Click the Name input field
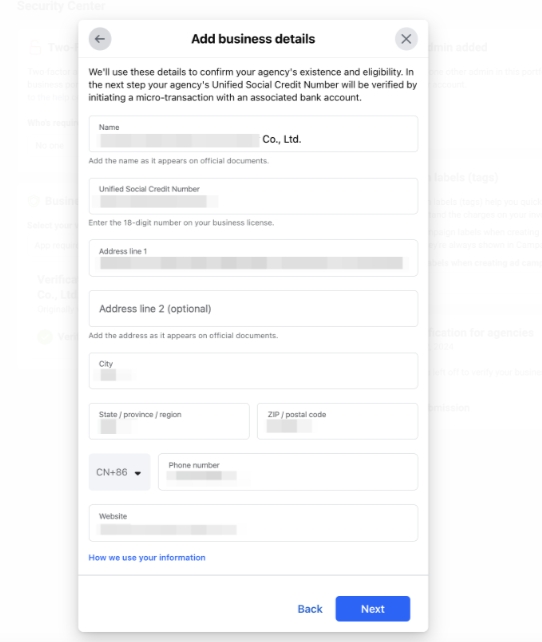 (253, 134)
